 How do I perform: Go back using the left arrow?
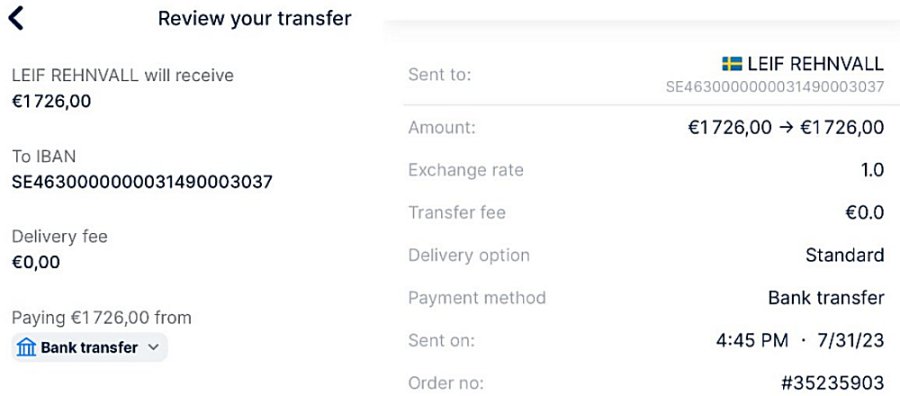point(15,18)
